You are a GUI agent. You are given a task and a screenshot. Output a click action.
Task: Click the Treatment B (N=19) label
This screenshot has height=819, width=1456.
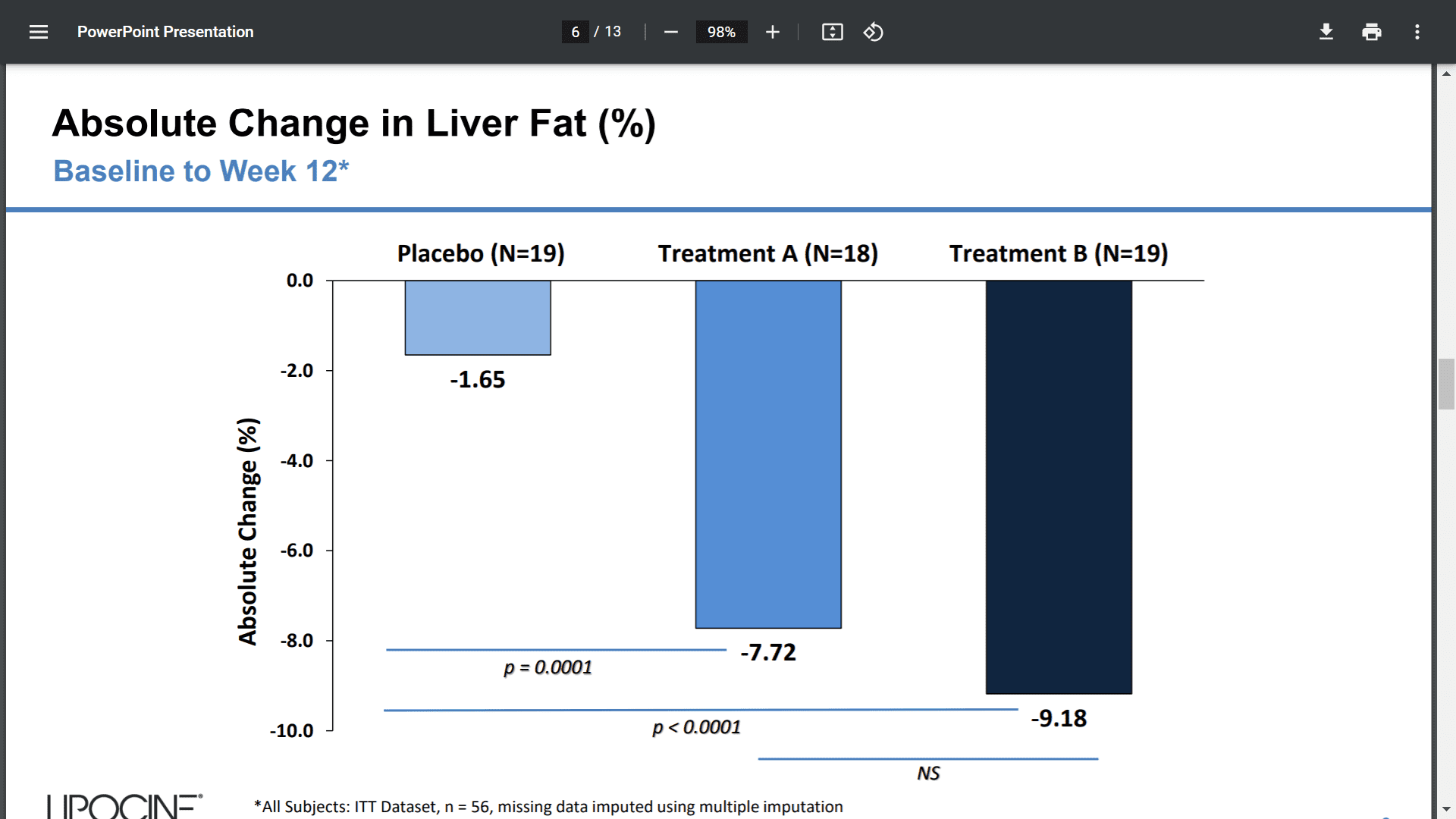coord(1059,253)
